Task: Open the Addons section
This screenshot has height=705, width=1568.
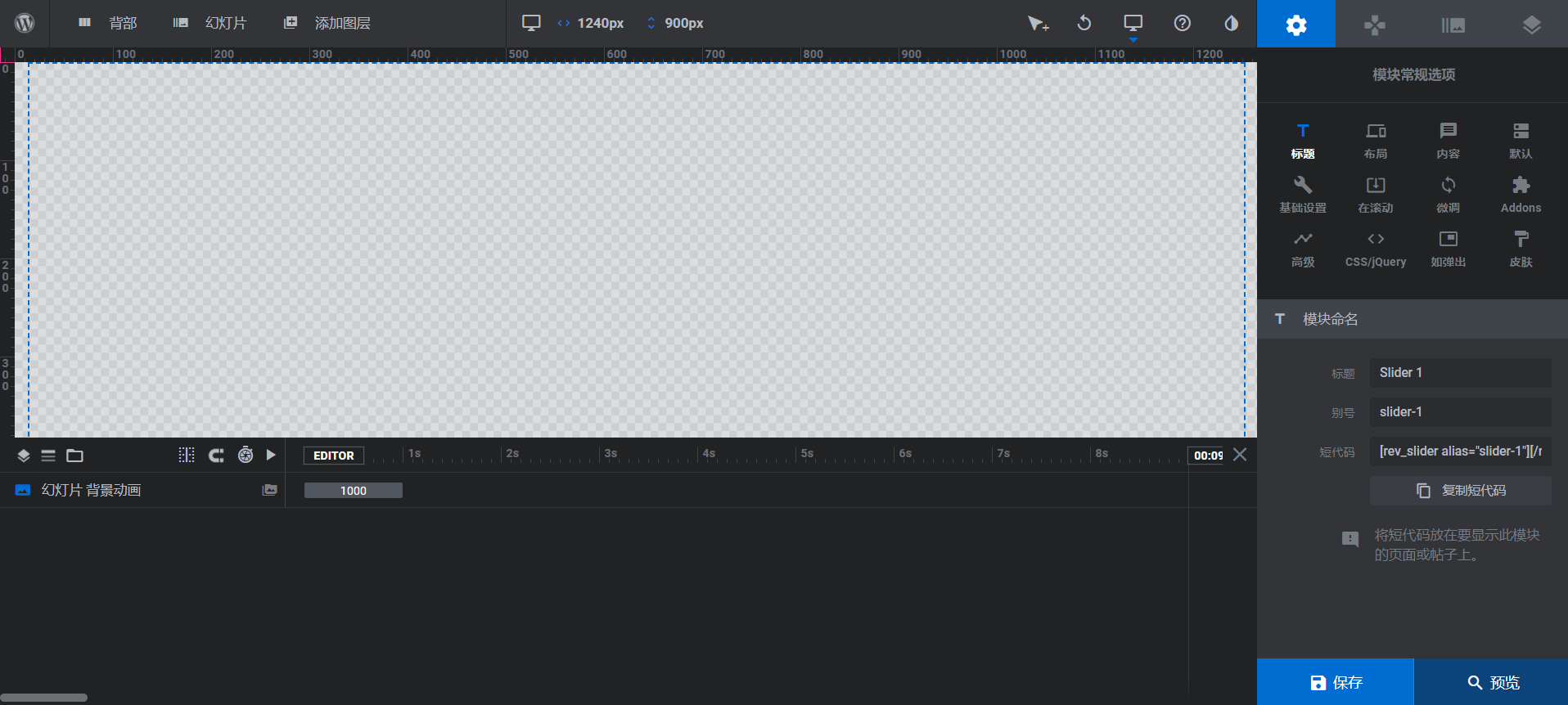Action: (x=1521, y=195)
